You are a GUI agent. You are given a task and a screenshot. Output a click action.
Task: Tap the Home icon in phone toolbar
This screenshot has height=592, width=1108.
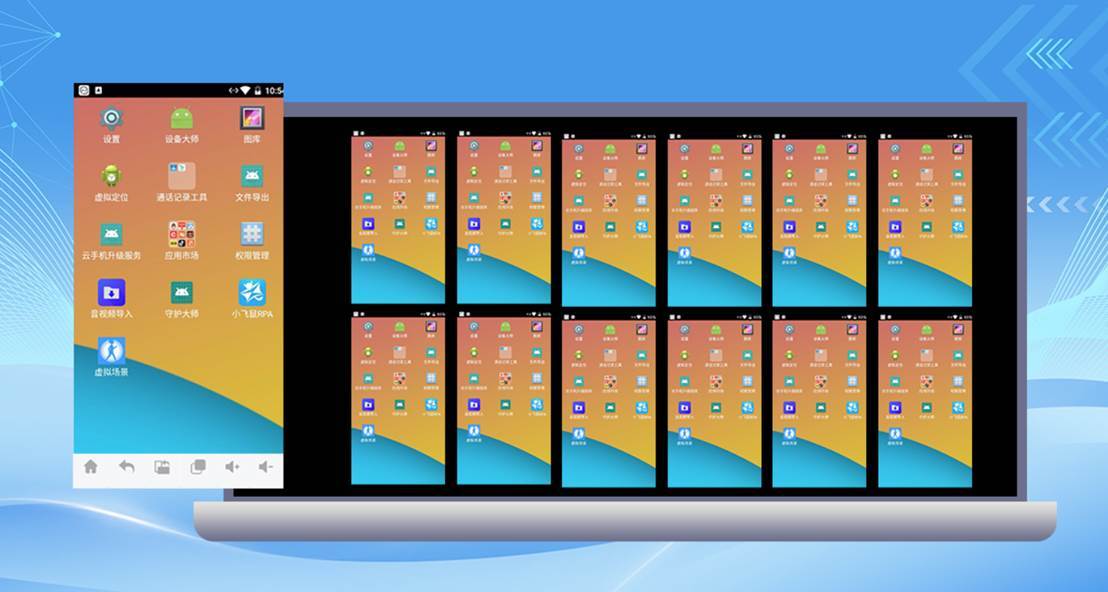point(90,466)
